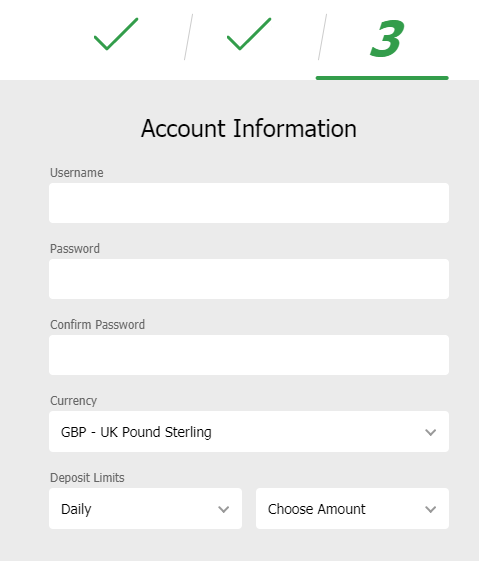Screen dimensions: 479x561
Task: Focus the Username input field
Action: tap(249, 203)
